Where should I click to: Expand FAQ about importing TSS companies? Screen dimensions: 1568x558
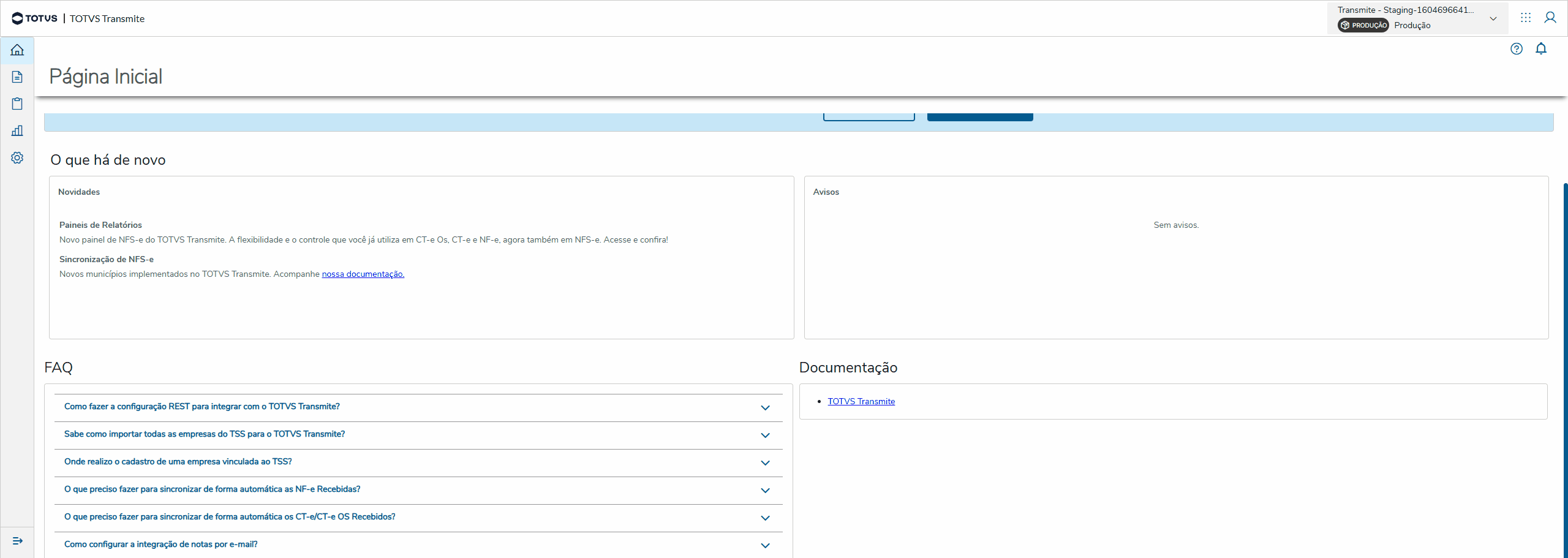click(x=418, y=435)
